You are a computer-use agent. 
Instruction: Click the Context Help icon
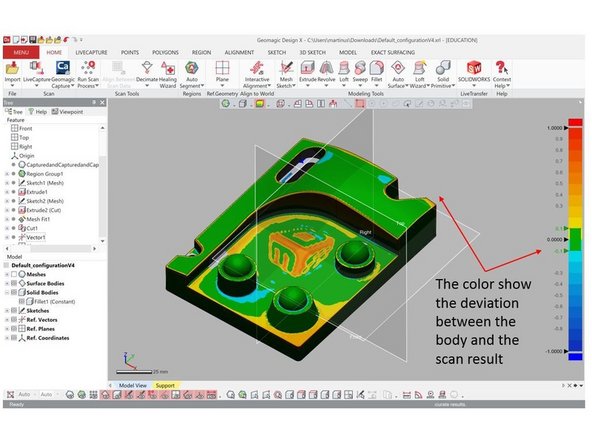501,68
